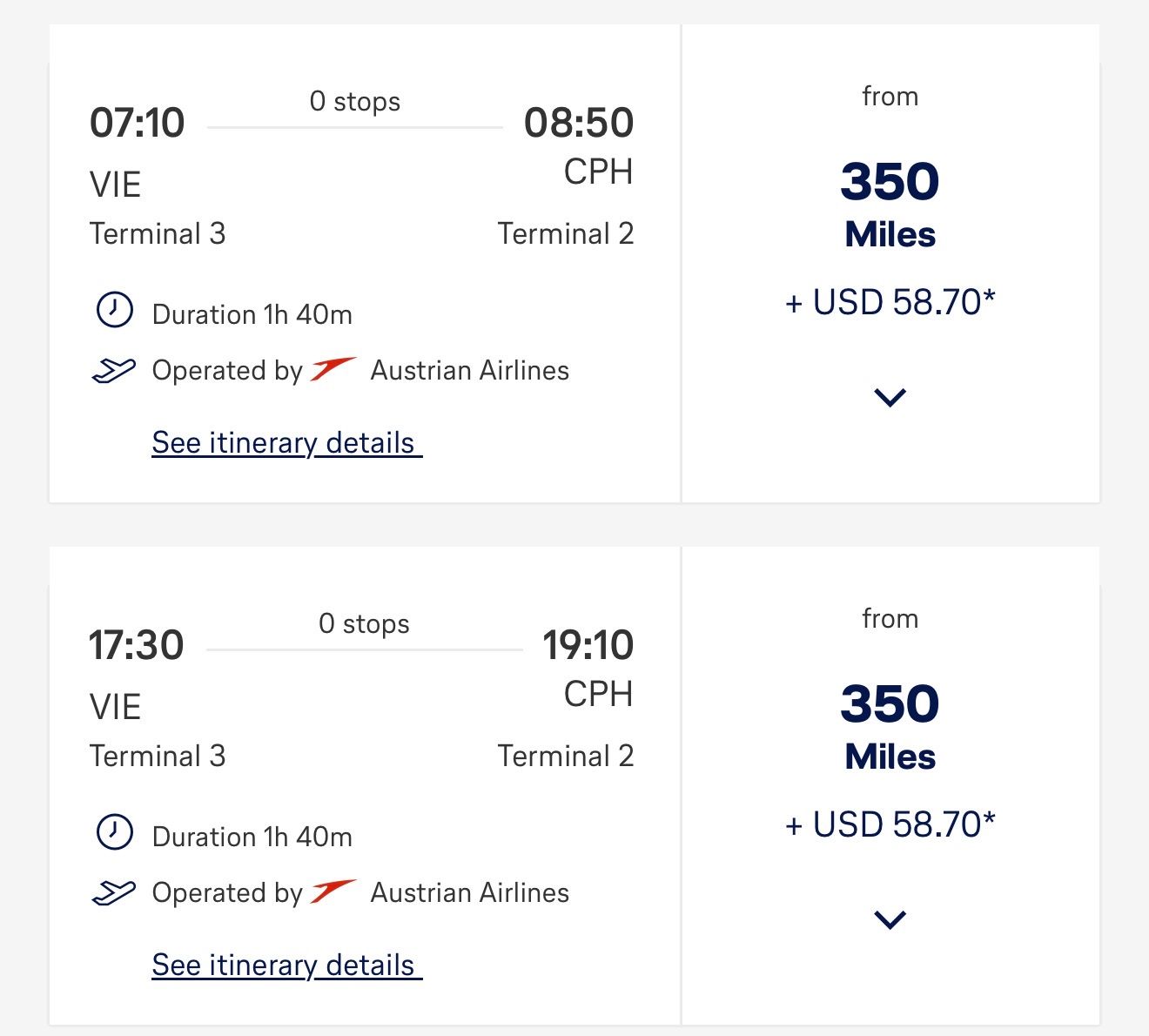Screen dimensions: 1149x1036
Task: Expand fare options for the 17:30 flight
Action: (890, 920)
